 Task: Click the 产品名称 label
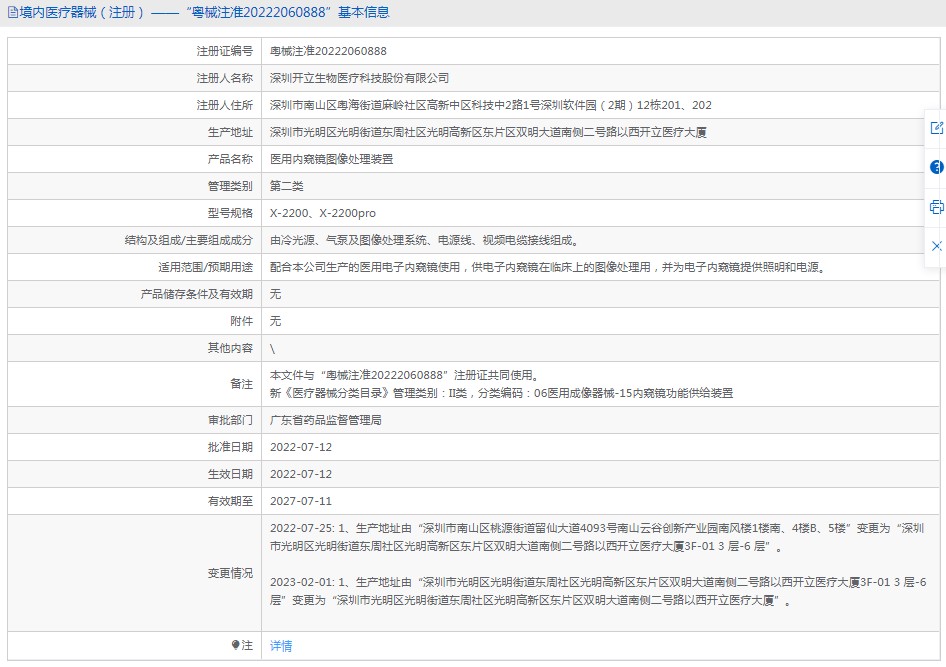pos(230,159)
